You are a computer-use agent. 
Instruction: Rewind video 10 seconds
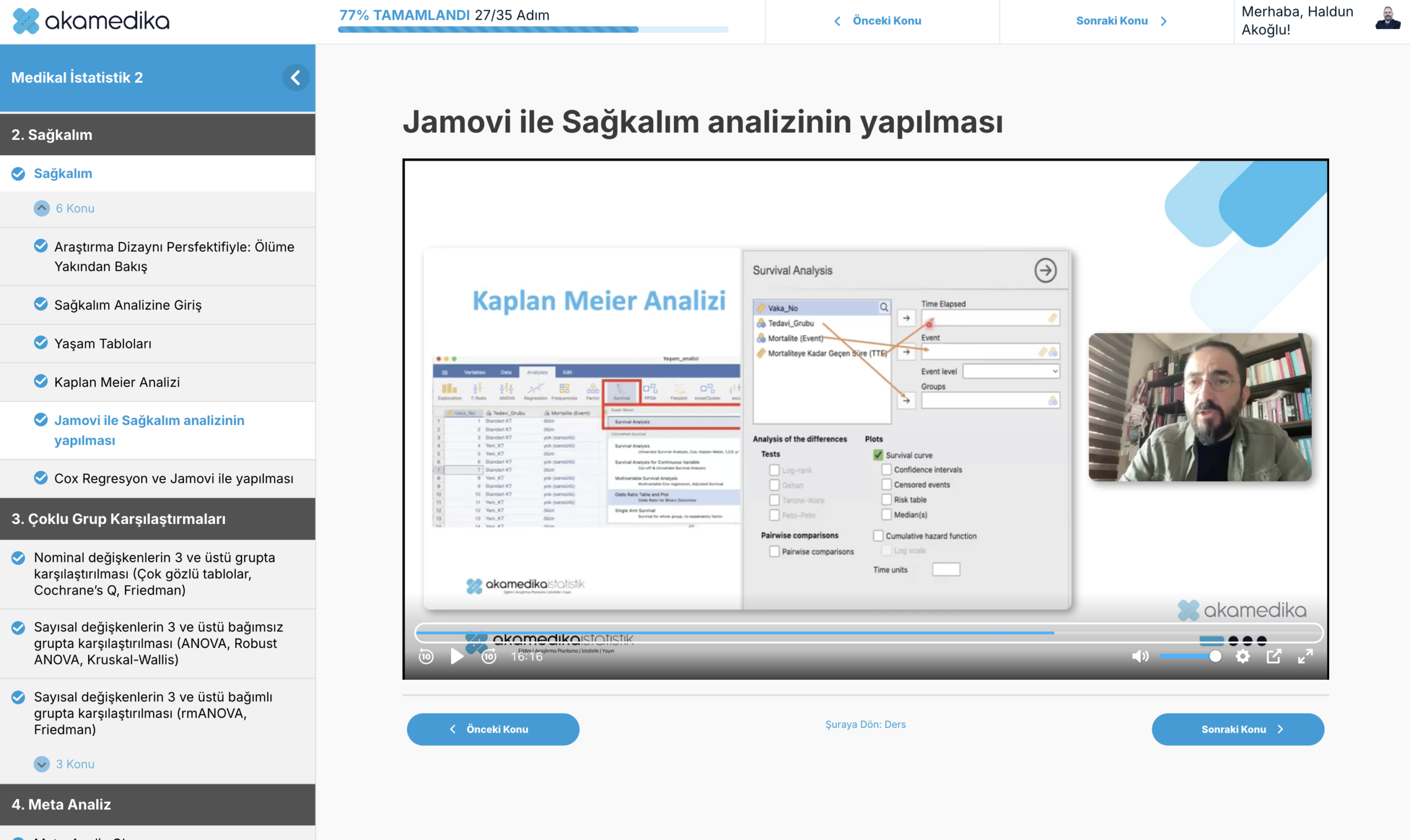pos(426,656)
